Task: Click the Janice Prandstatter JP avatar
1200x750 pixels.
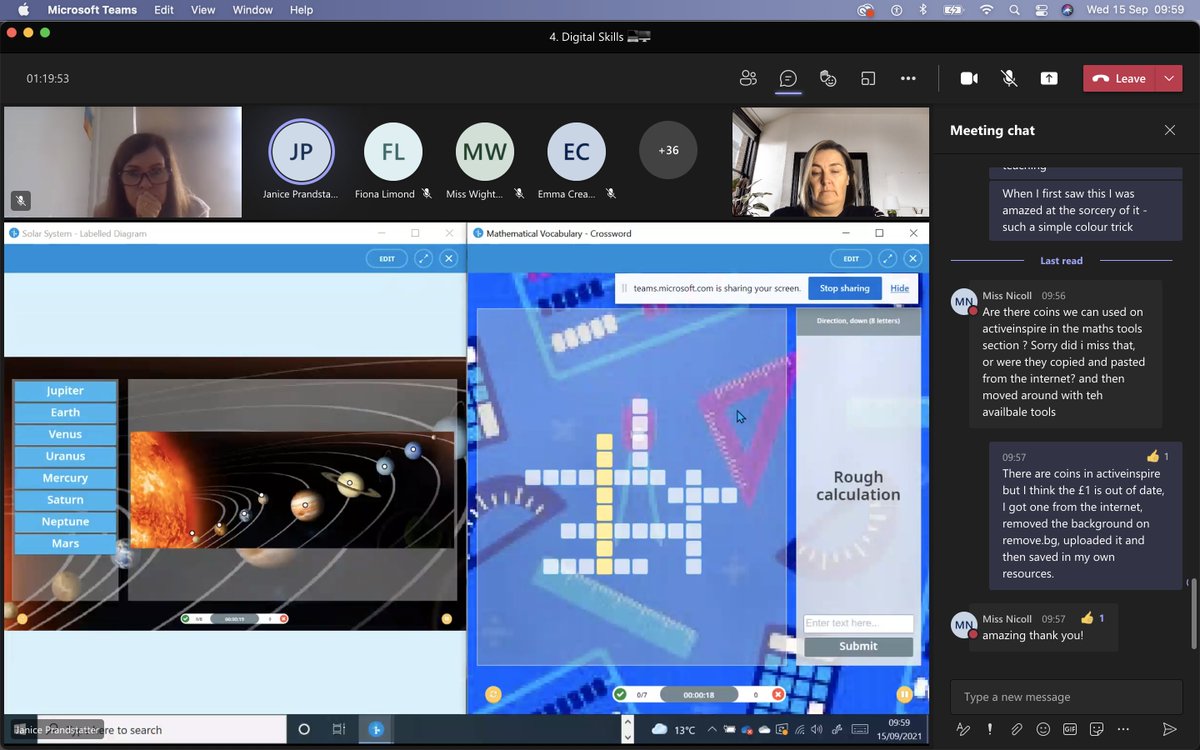Action: point(301,152)
